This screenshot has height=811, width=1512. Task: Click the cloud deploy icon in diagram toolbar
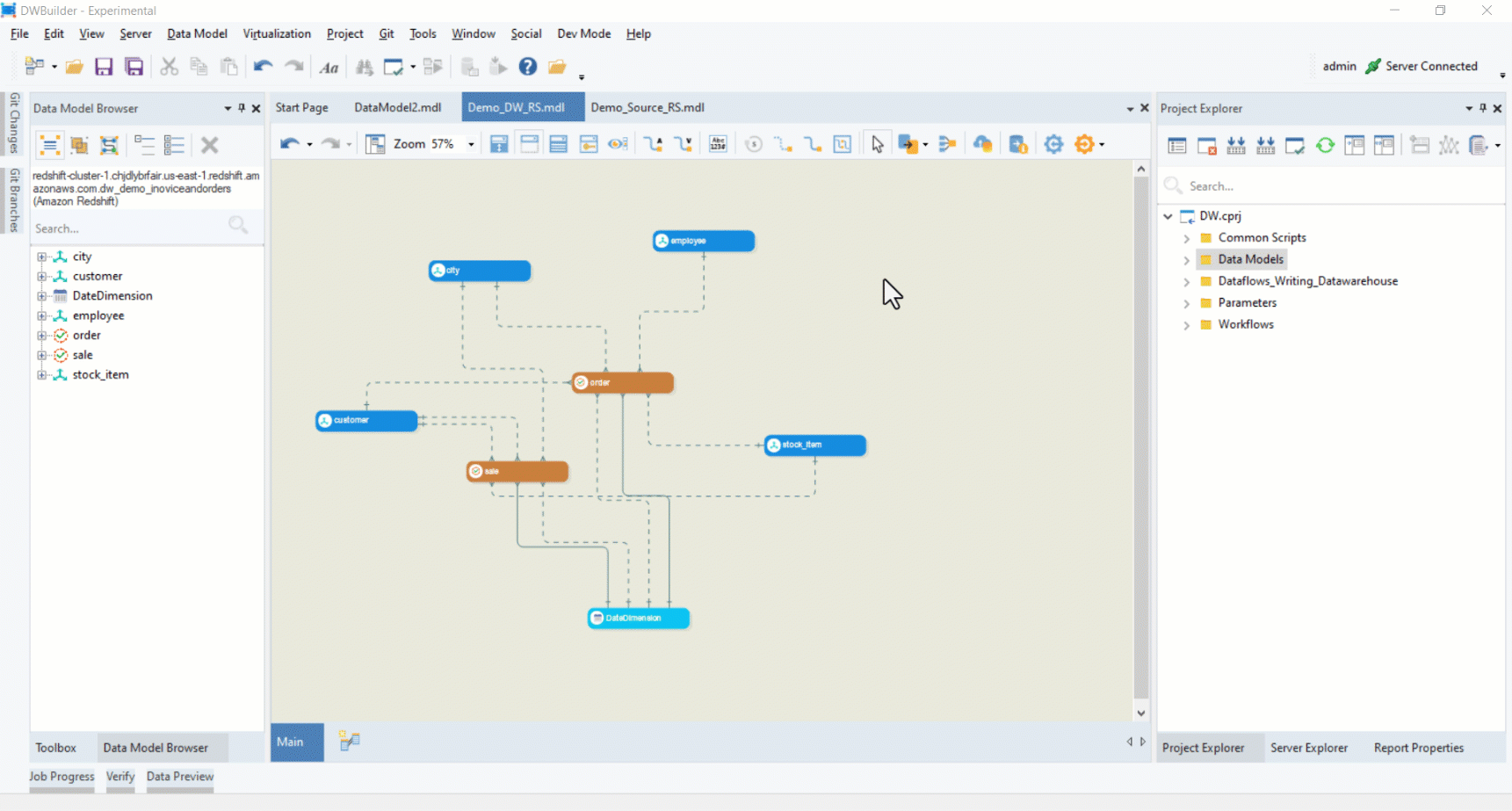click(982, 144)
